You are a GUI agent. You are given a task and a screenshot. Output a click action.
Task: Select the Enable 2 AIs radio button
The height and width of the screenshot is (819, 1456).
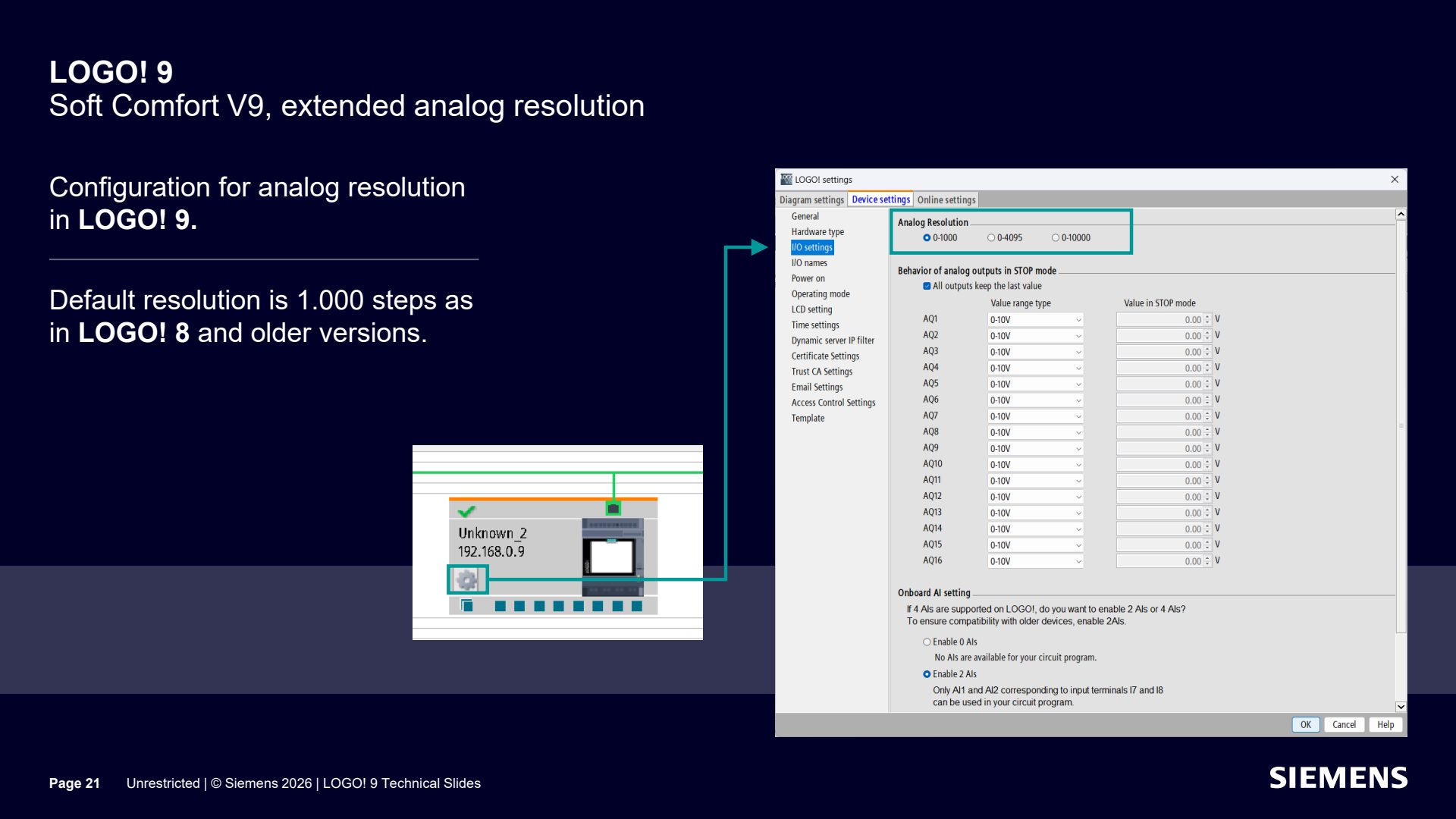[927, 674]
